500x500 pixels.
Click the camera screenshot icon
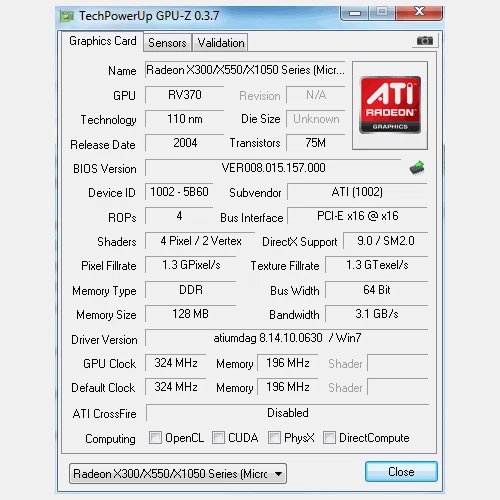tap(425, 41)
